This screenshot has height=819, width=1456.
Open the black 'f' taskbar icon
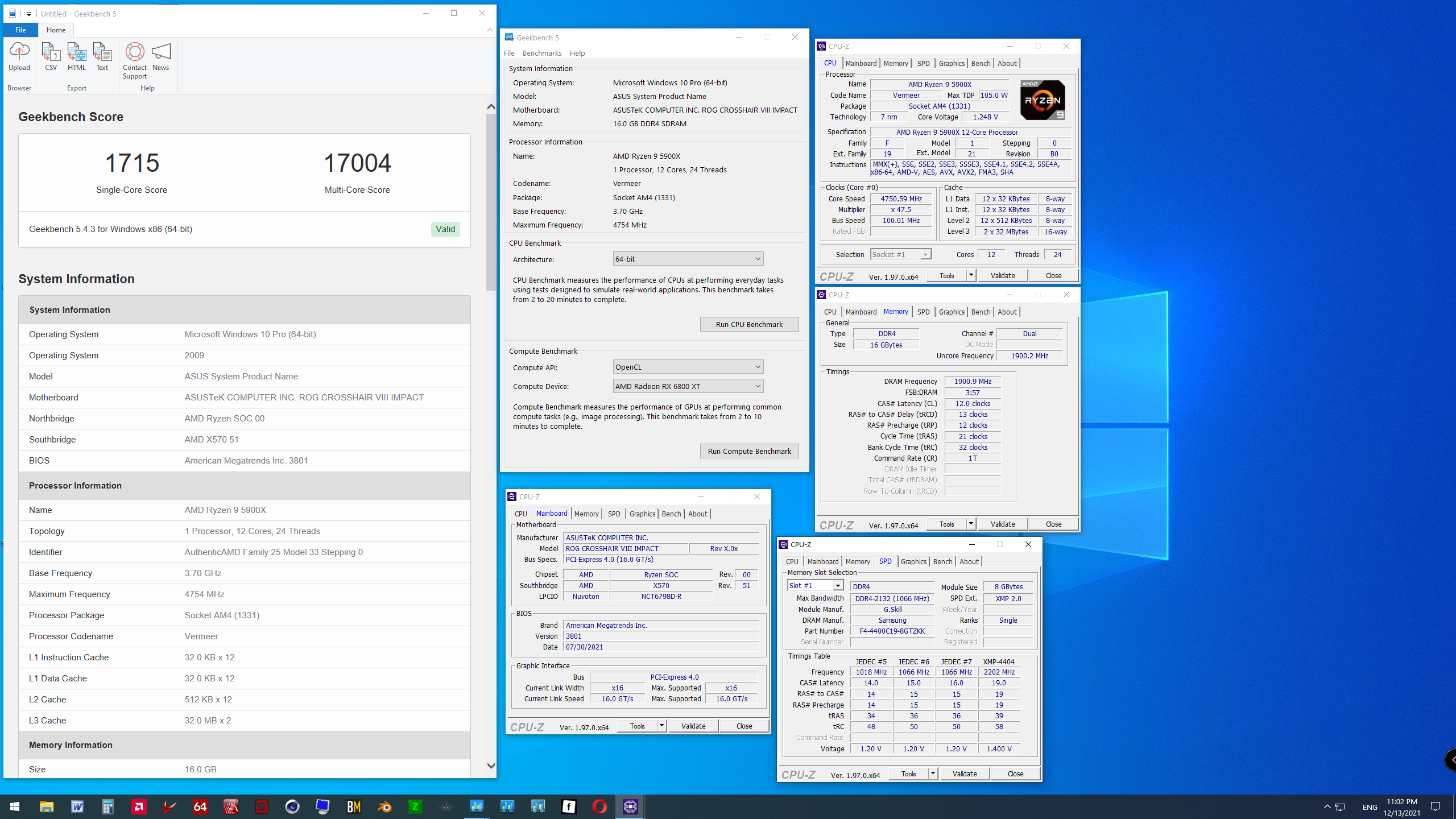click(x=569, y=806)
